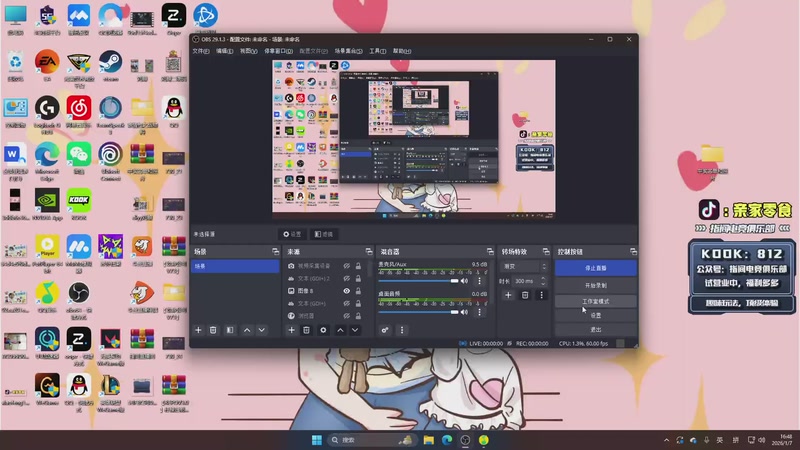The height and width of the screenshot is (450, 800).
Task: Move scene down arrow in 场景 panel
Action: click(x=261, y=330)
